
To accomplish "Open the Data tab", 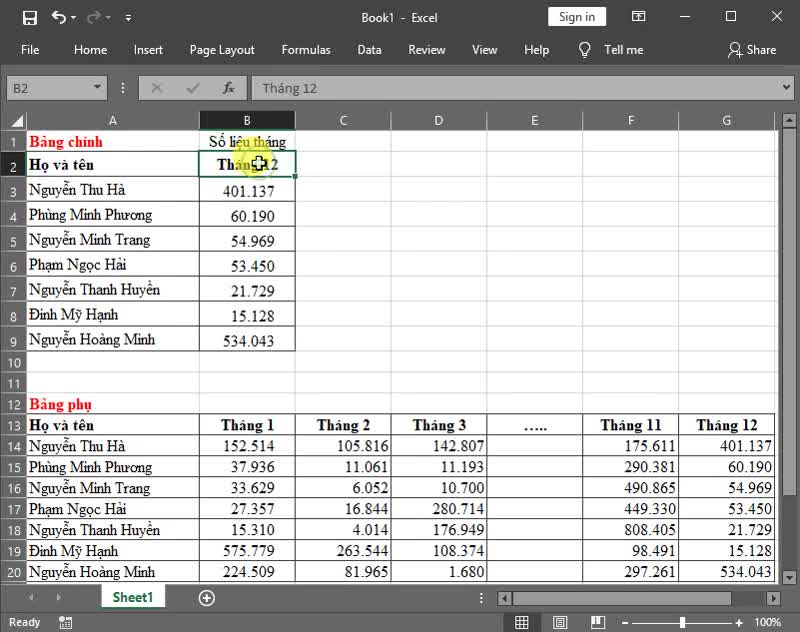I will point(369,49).
